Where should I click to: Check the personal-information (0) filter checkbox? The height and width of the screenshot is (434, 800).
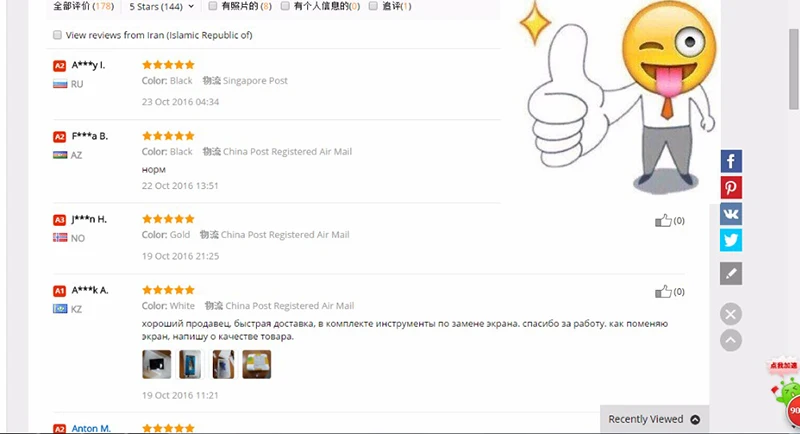click(285, 6)
